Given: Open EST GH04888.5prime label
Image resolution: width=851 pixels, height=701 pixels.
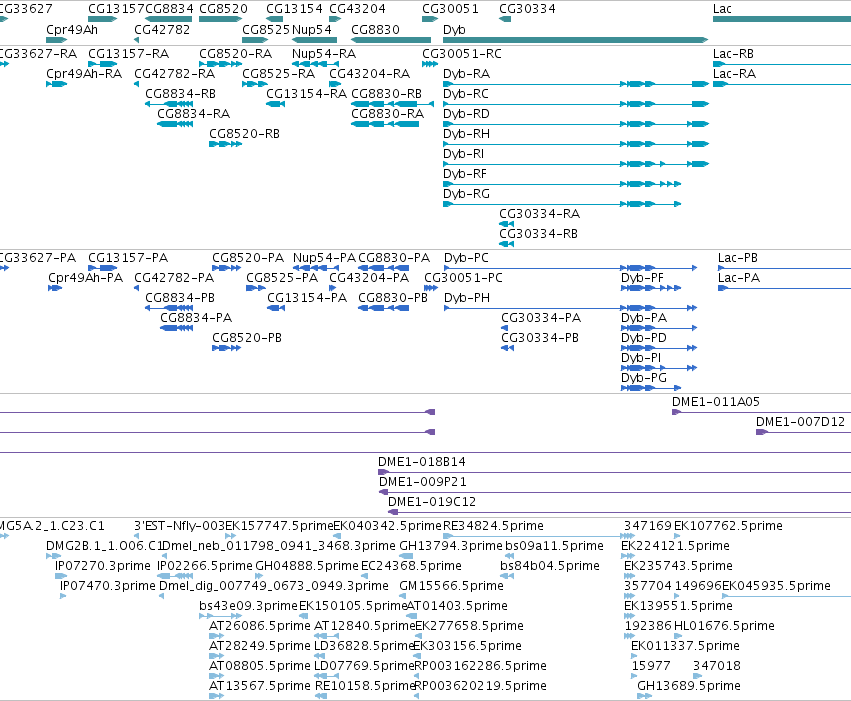Looking at the screenshot, I should point(307,566).
